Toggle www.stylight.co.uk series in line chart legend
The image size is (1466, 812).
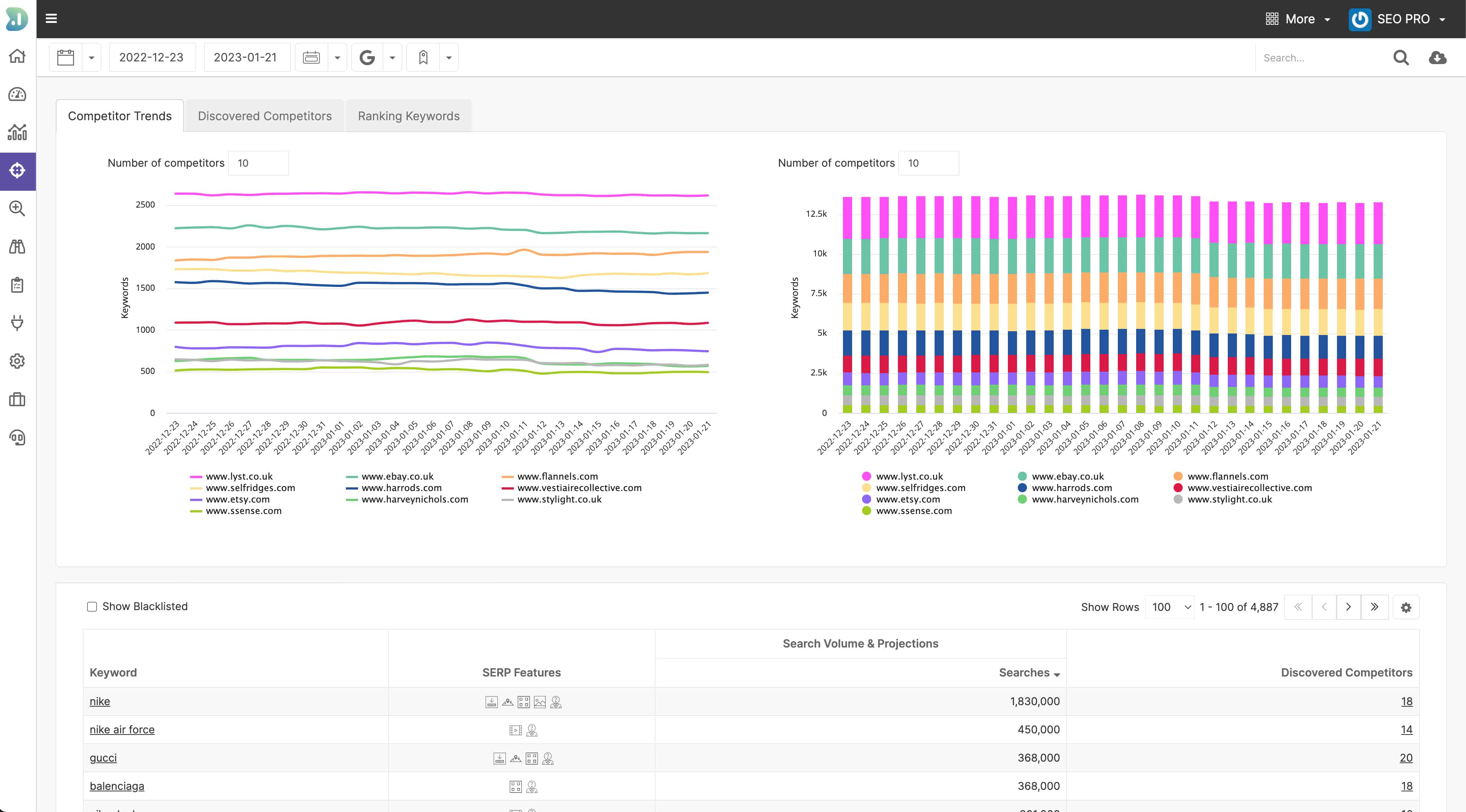tap(551, 499)
